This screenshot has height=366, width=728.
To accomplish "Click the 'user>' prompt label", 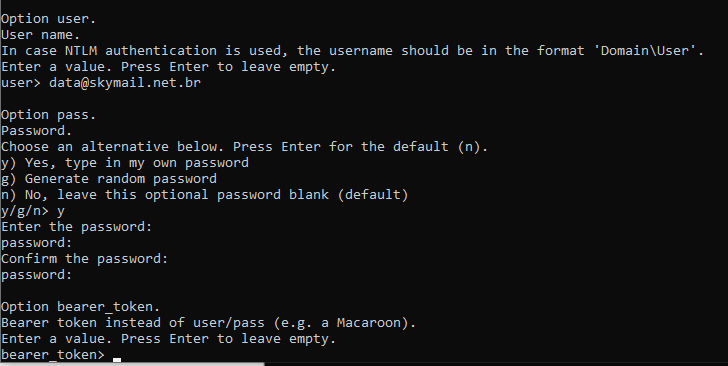I will pos(21,83).
